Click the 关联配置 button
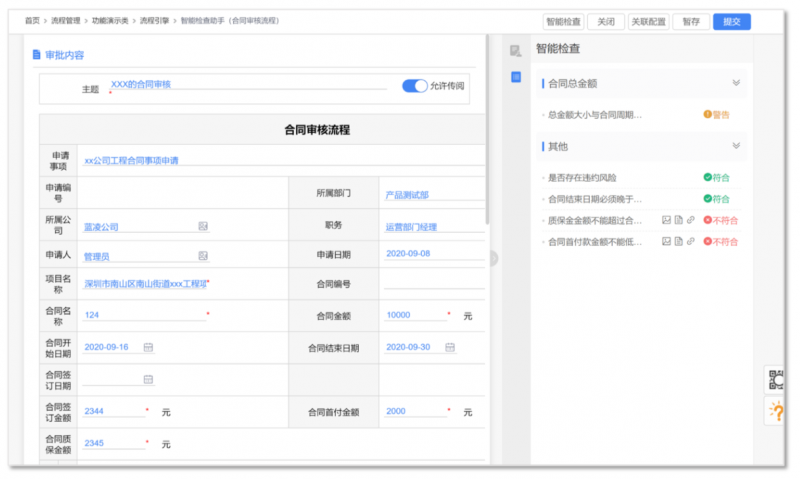 (x=646, y=21)
